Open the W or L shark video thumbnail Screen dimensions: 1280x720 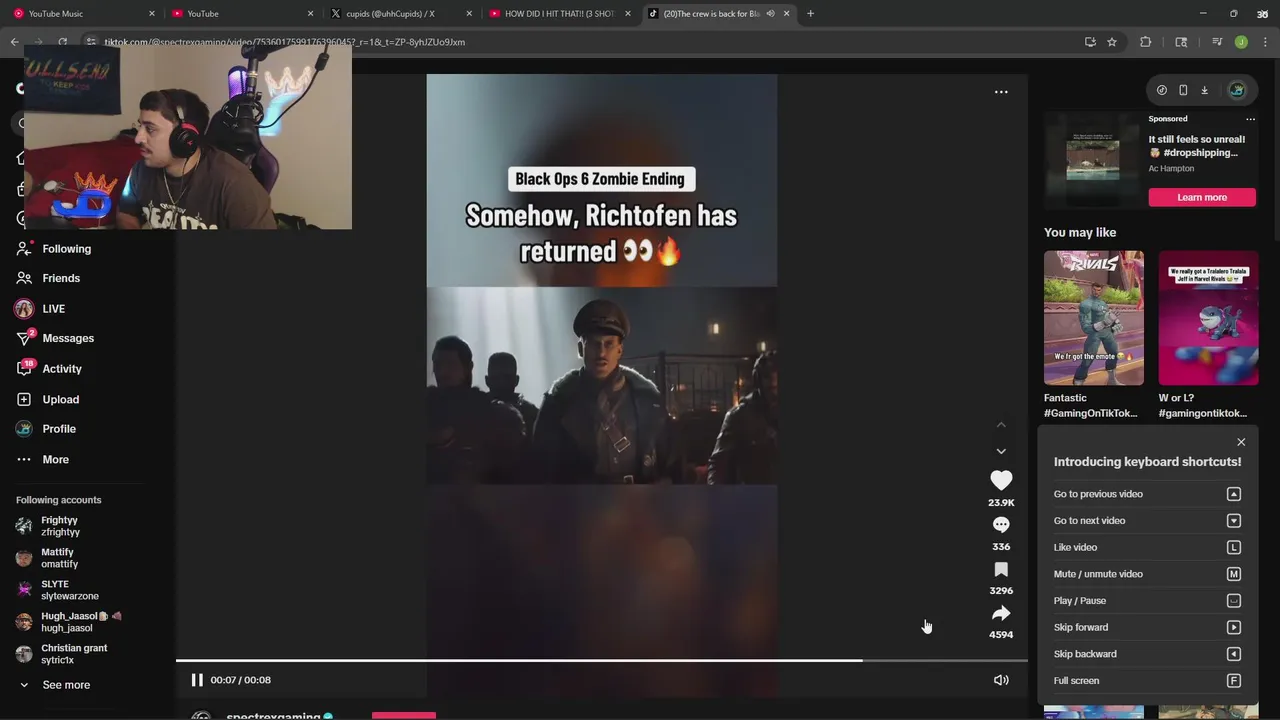1209,318
